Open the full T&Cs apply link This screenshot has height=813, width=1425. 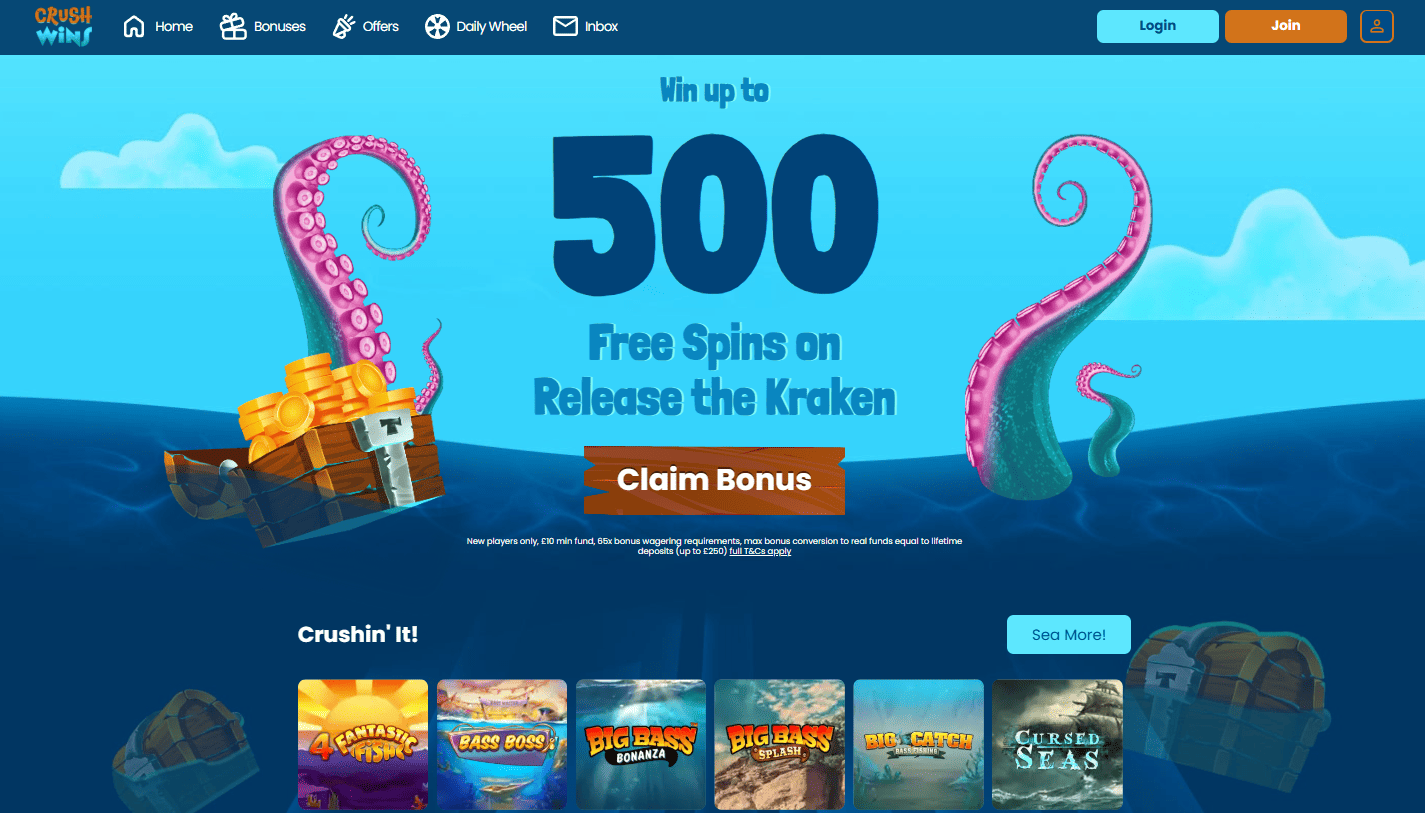[x=760, y=551]
